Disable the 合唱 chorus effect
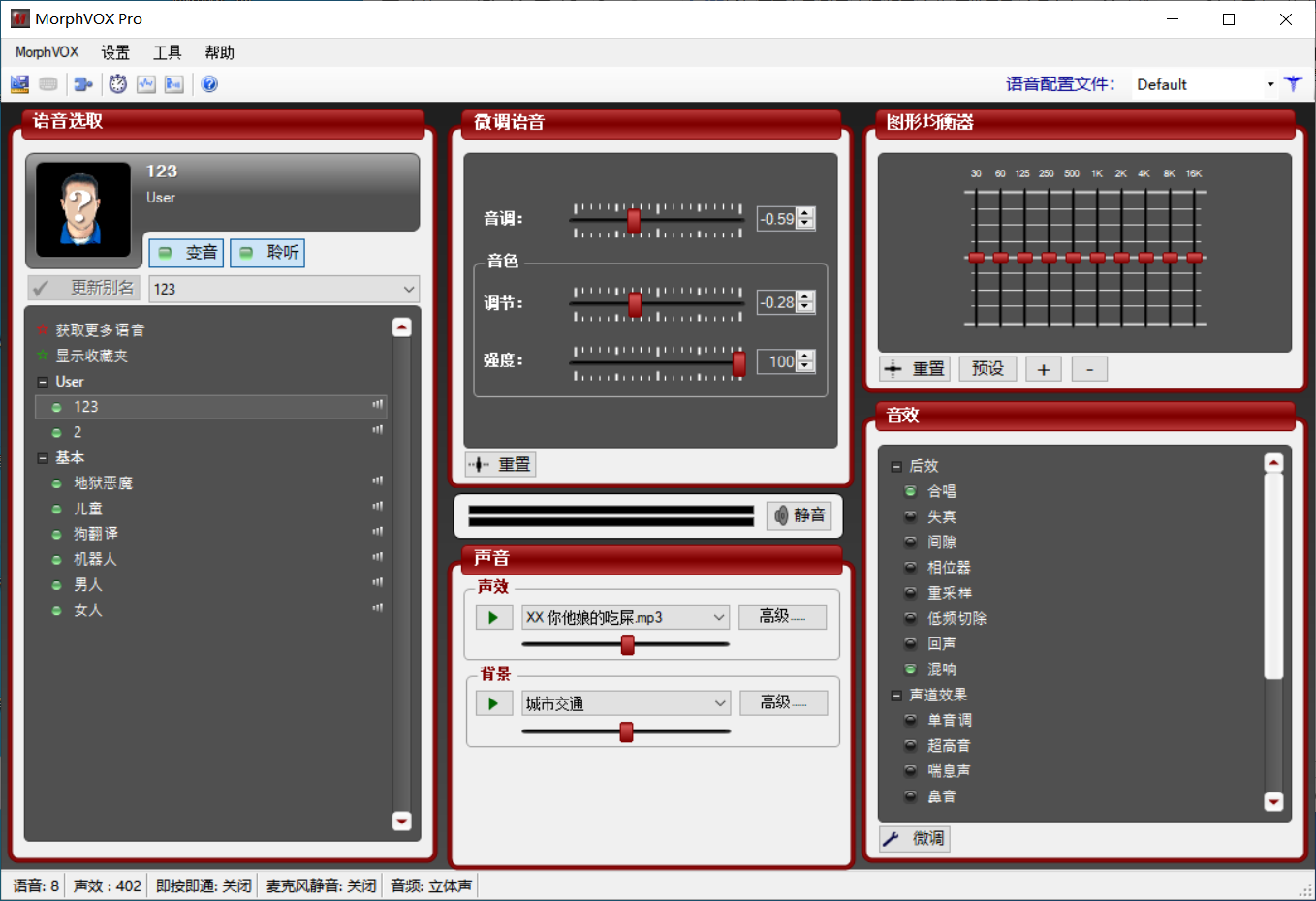Screen dimensions: 1316x901 [910, 491]
